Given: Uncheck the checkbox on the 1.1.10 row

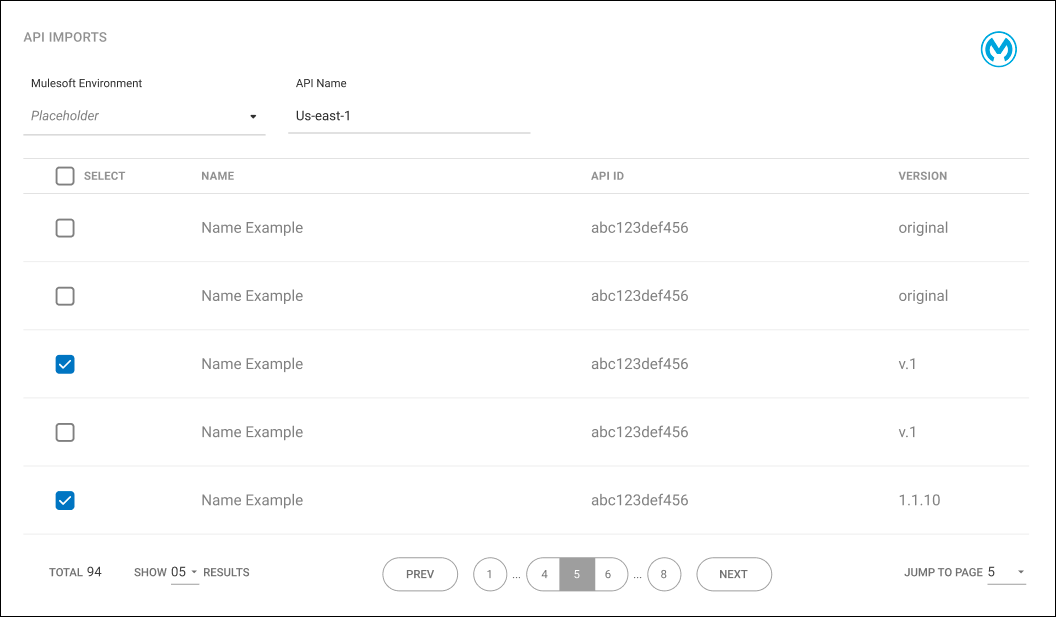Looking at the screenshot, I should point(65,500).
